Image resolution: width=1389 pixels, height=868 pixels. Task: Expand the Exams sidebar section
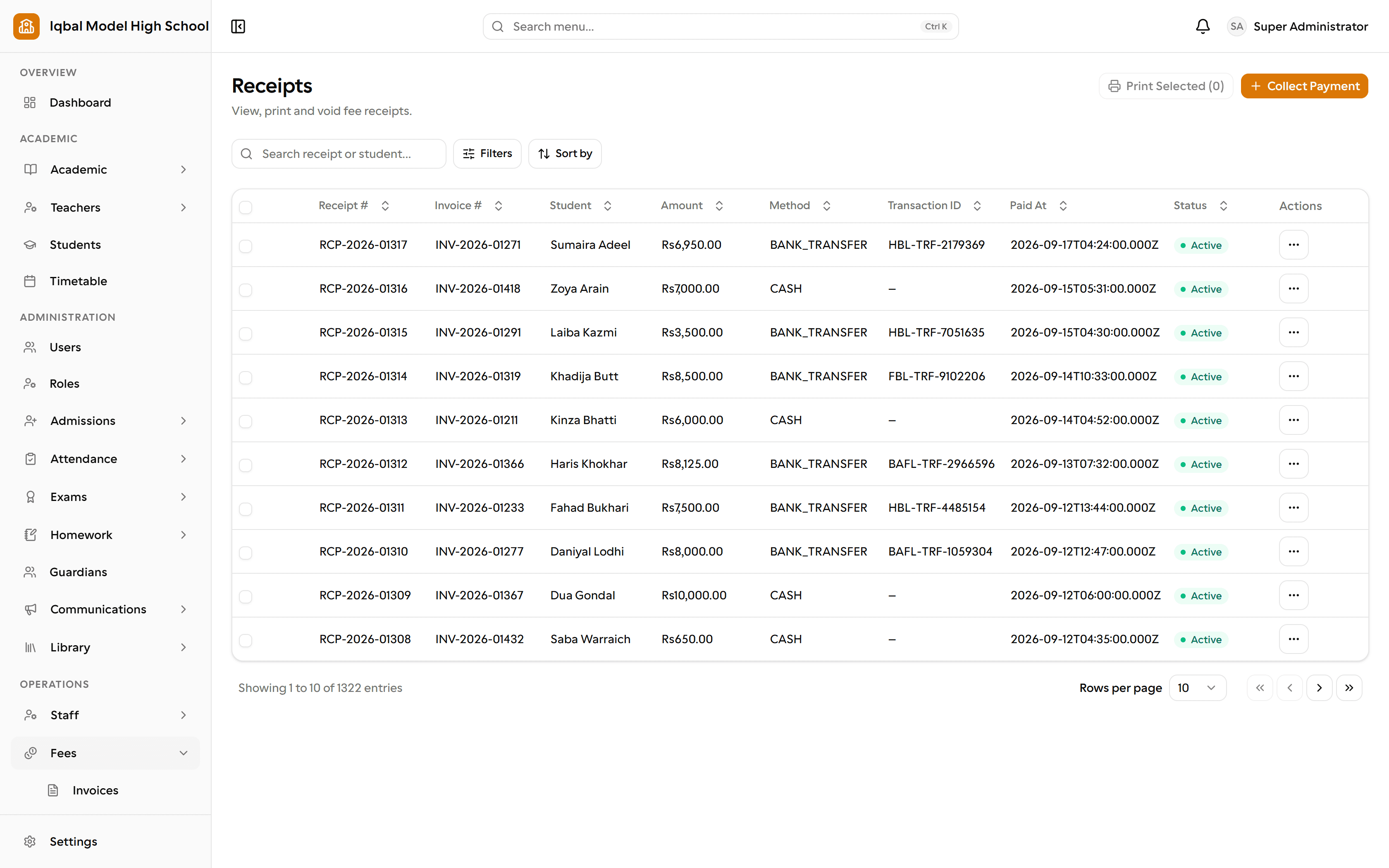point(105,496)
